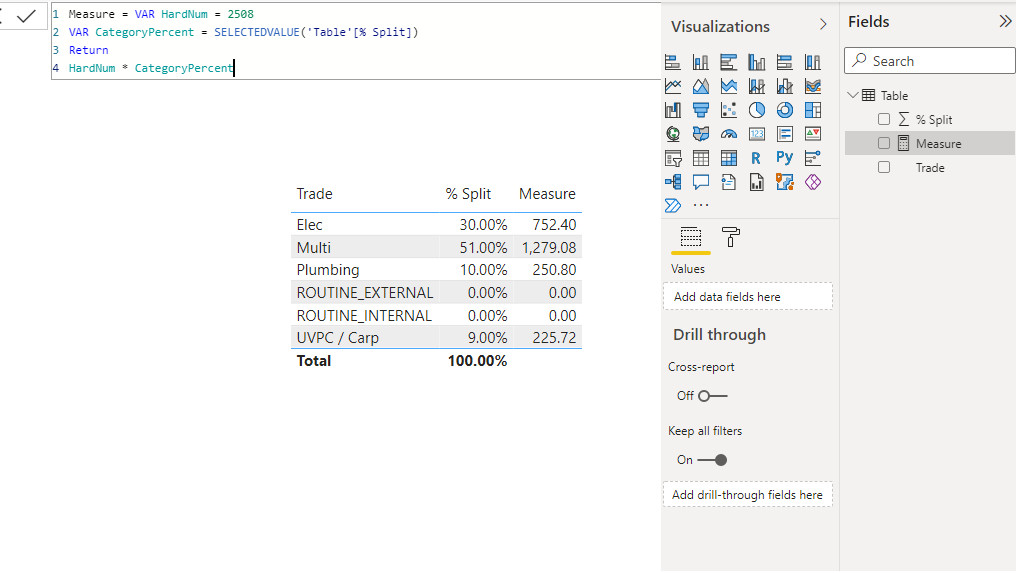Insert a Decomposition tree visual
The height and width of the screenshot is (574, 1020).
673,182
